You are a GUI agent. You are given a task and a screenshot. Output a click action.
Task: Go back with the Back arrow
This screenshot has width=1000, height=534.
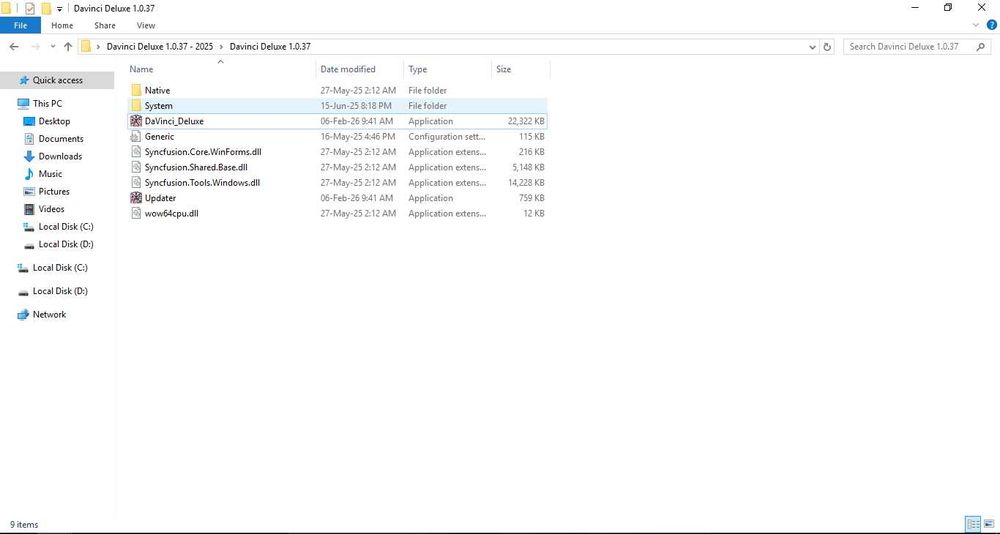coord(14,47)
